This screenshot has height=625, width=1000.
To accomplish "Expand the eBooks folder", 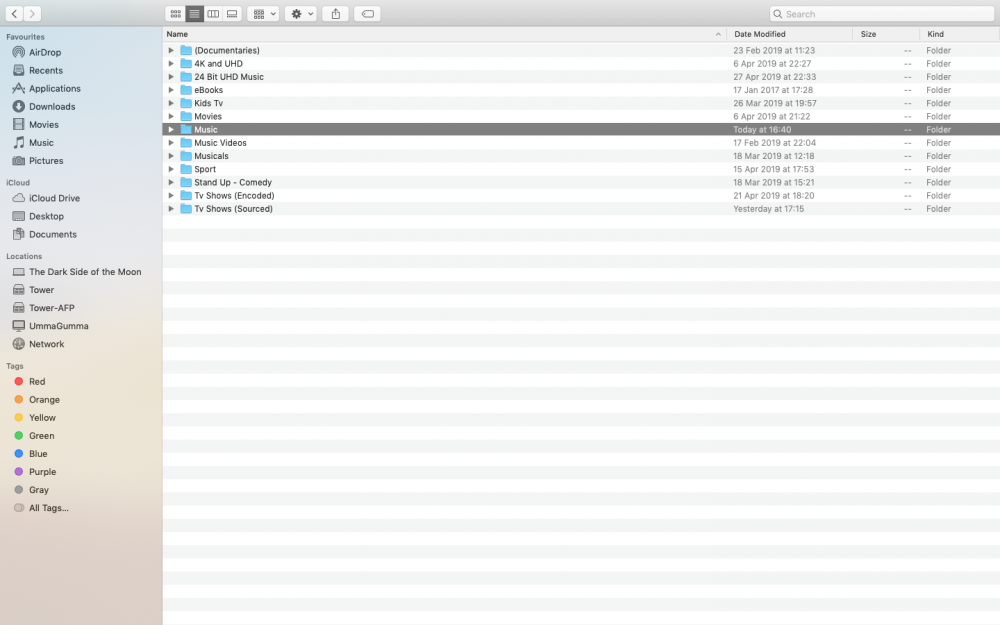I will click(171, 90).
